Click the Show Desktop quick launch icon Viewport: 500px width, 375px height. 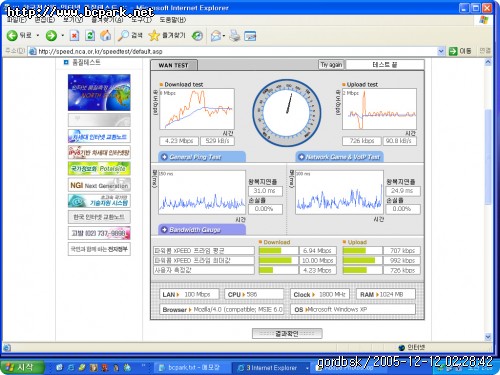pos(60,367)
